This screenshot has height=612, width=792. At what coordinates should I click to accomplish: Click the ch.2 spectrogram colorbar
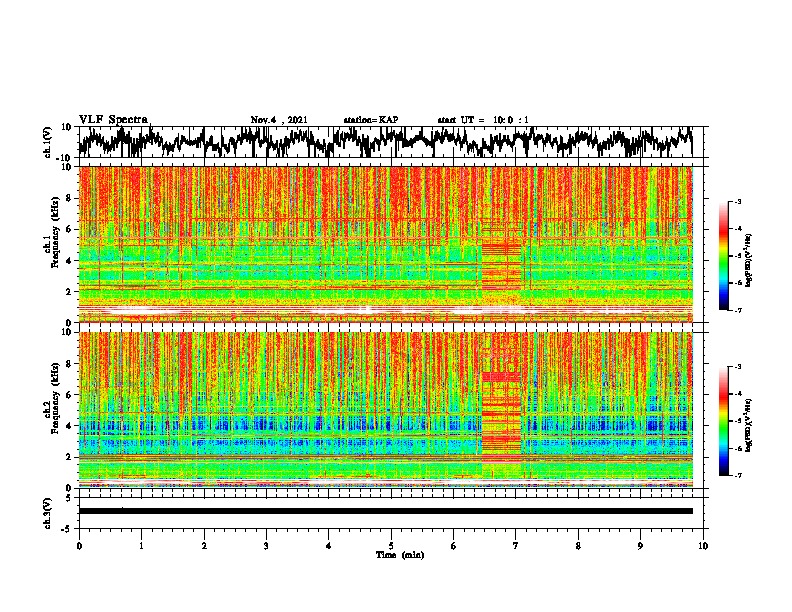724,421
